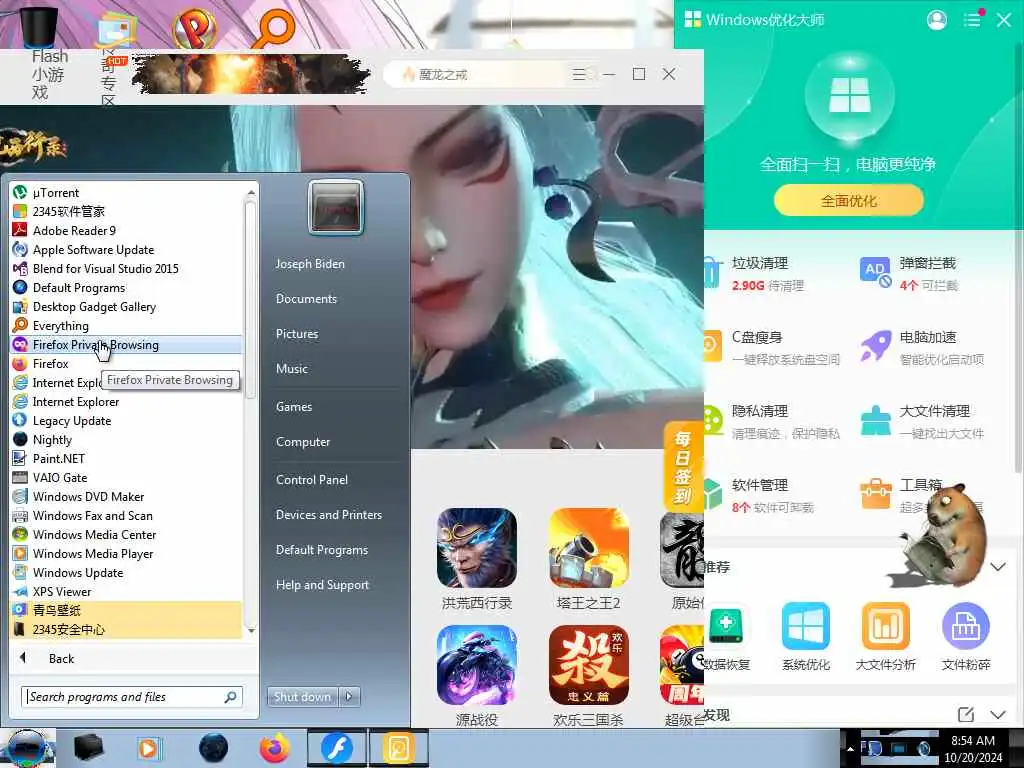Open Joseph Biden user folder
Image resolution: width=1024 pixels, height=768 pixels.
pos(310,264)
